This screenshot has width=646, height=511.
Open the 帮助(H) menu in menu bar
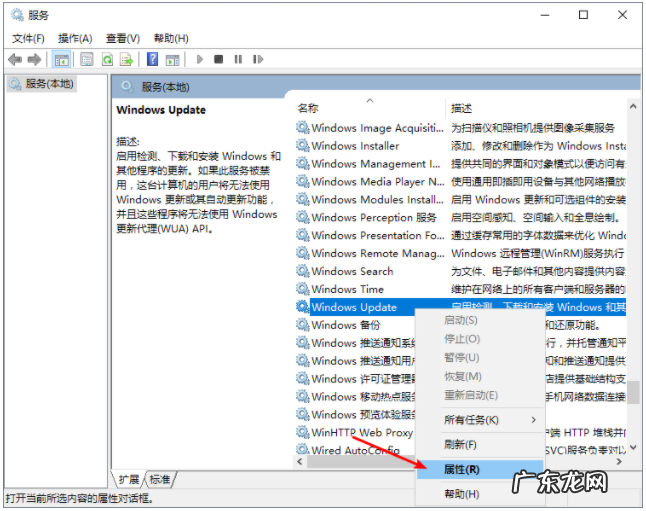[171, 39]
